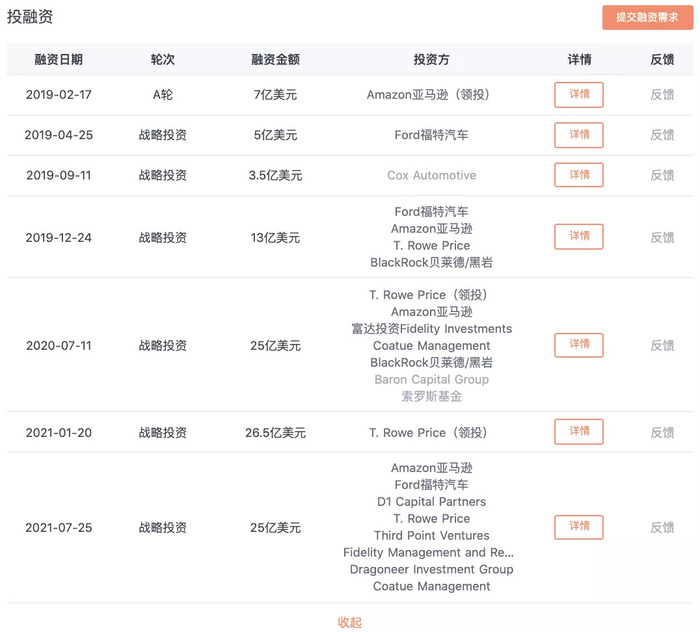Click the 融资金额 column header
Image resolution: width=700 pixels, height=632 pixels.
[x=275, y=59]
